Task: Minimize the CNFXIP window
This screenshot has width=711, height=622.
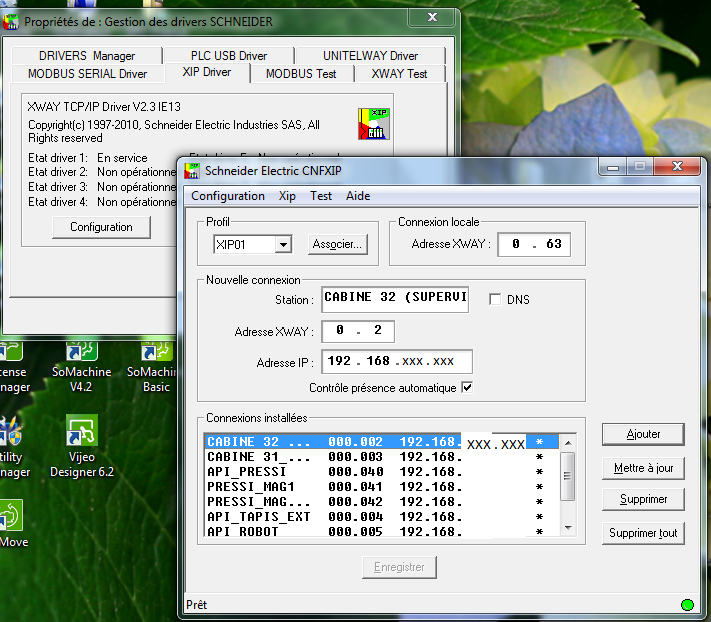Action: point(613,167)
